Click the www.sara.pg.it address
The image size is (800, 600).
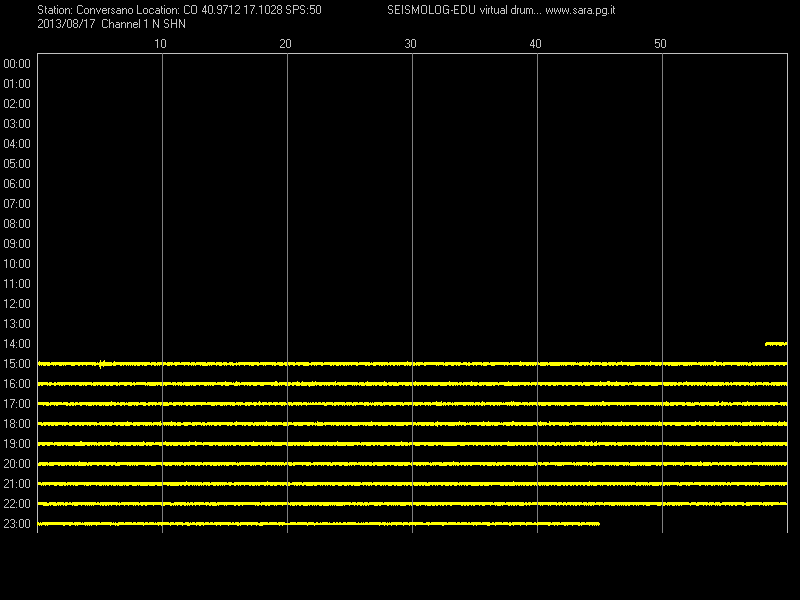580,10
